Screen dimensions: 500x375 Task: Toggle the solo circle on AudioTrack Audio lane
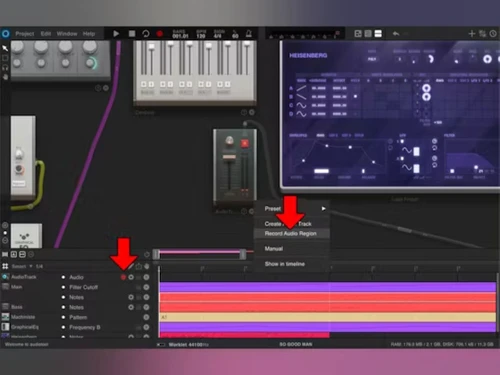point(131,277)
